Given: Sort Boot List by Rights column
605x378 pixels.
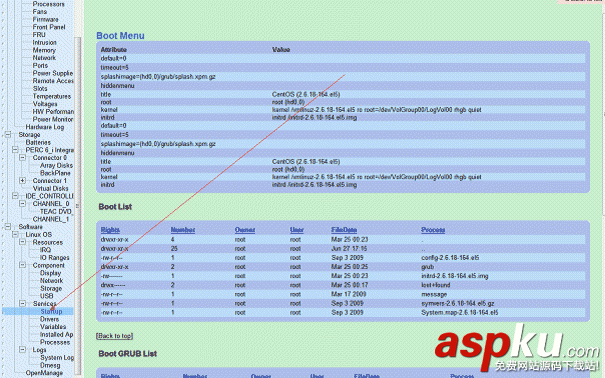Looking at the screenshot, I should [110, 230].
